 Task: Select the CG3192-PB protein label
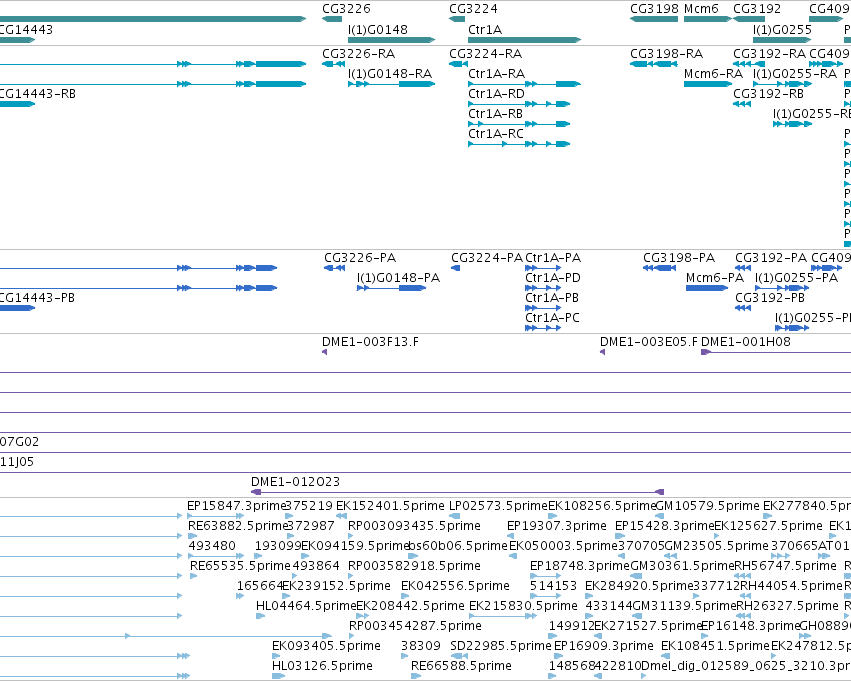point(770,297)
